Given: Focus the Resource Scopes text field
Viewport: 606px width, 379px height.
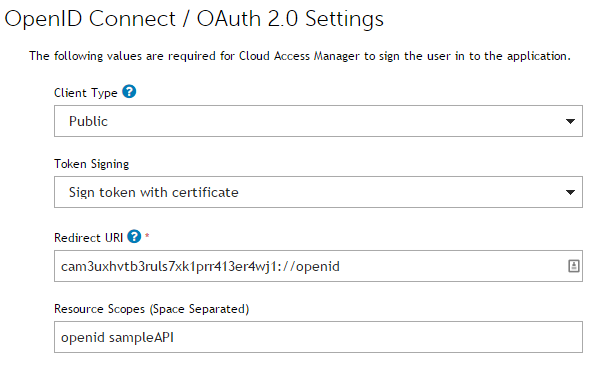Looking at the screenshot, I should pyautogui.click(x=318, y=337).
